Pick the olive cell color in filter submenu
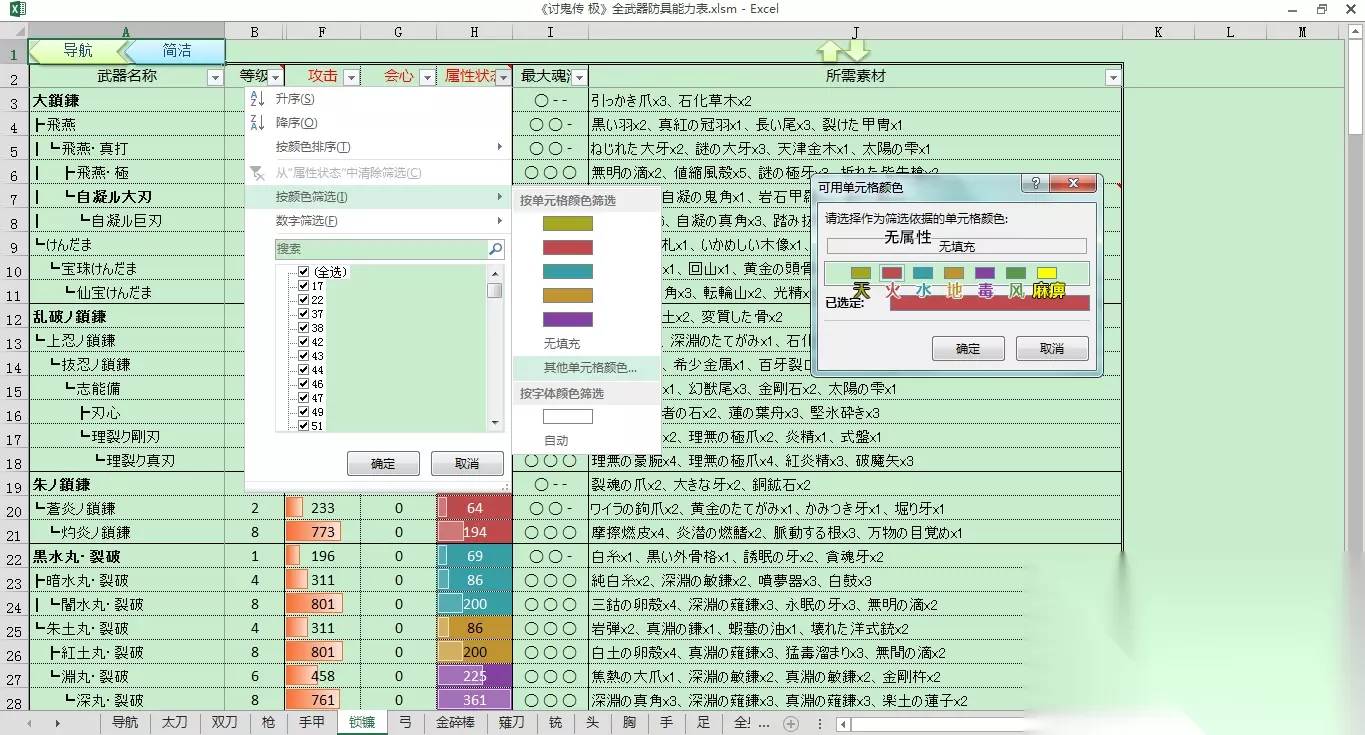Viewport: 1365px width, 735px height. [x=568, y=223]
